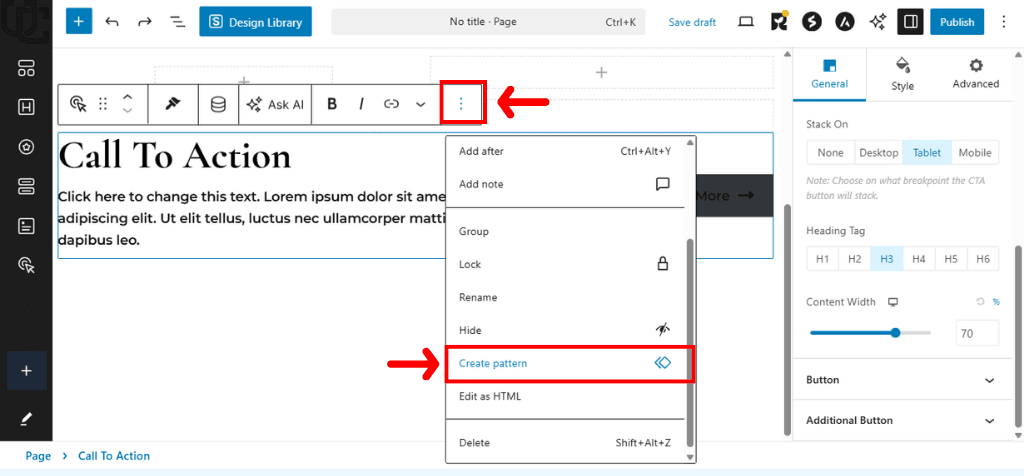
Task: Open the heading H icon in left sidebar
Action: point(26,108)
